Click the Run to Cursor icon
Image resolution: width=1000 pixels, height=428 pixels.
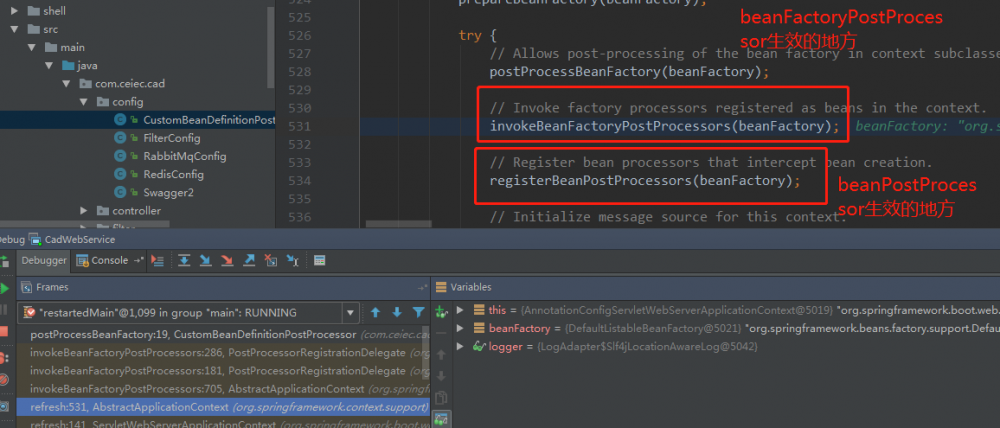click(x=292, y=260)
